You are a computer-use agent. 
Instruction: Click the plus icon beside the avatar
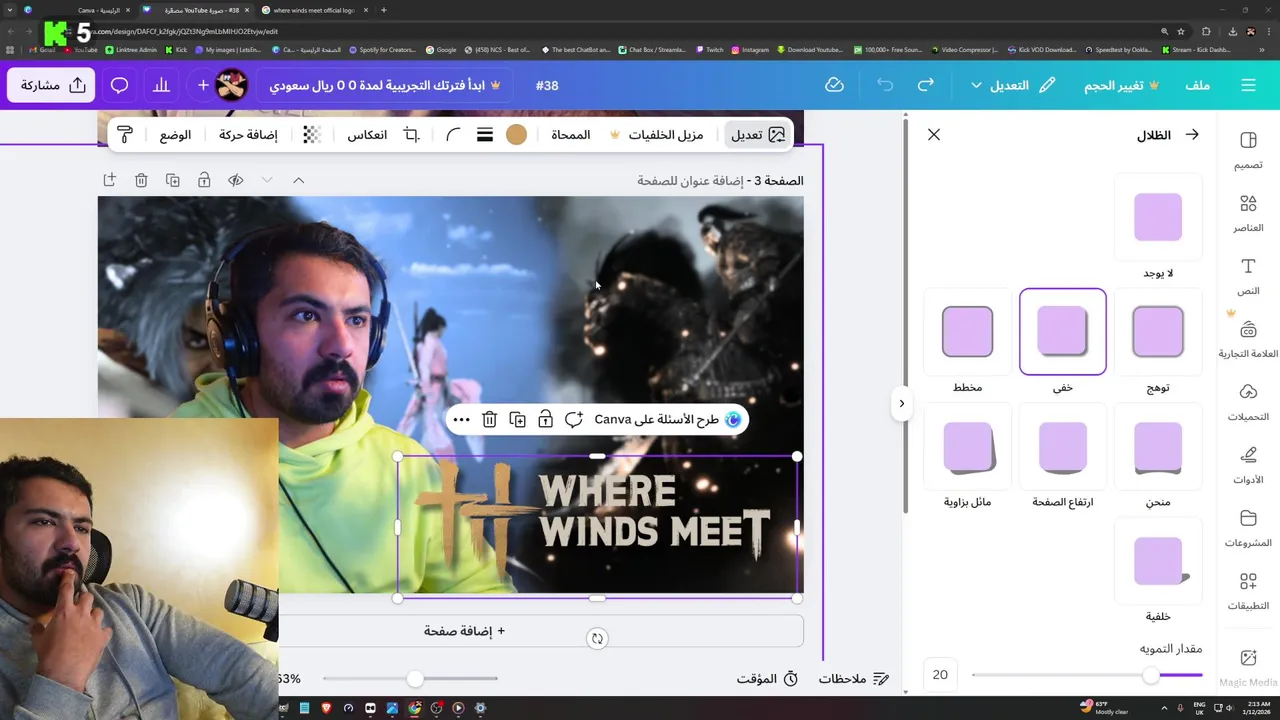tap(203, 85)
